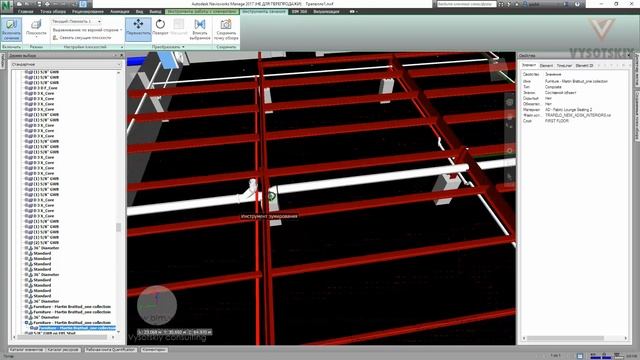The height and width of the screenshot is (360, 640).
Task: Click Link Section Planes option
Action: [x=82, y=38]
